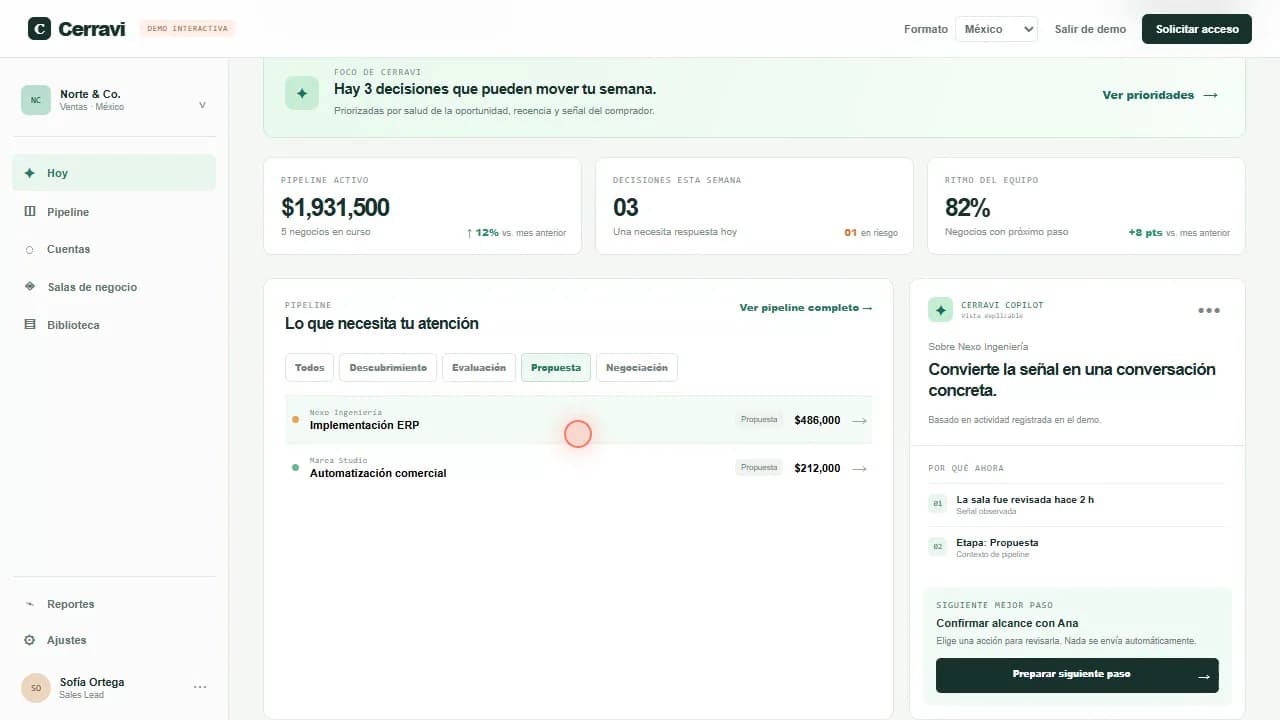This screenshot has width=1280, height=720.
Task: Select the Cuentas sidebar icon
Action: click(30, 249)
